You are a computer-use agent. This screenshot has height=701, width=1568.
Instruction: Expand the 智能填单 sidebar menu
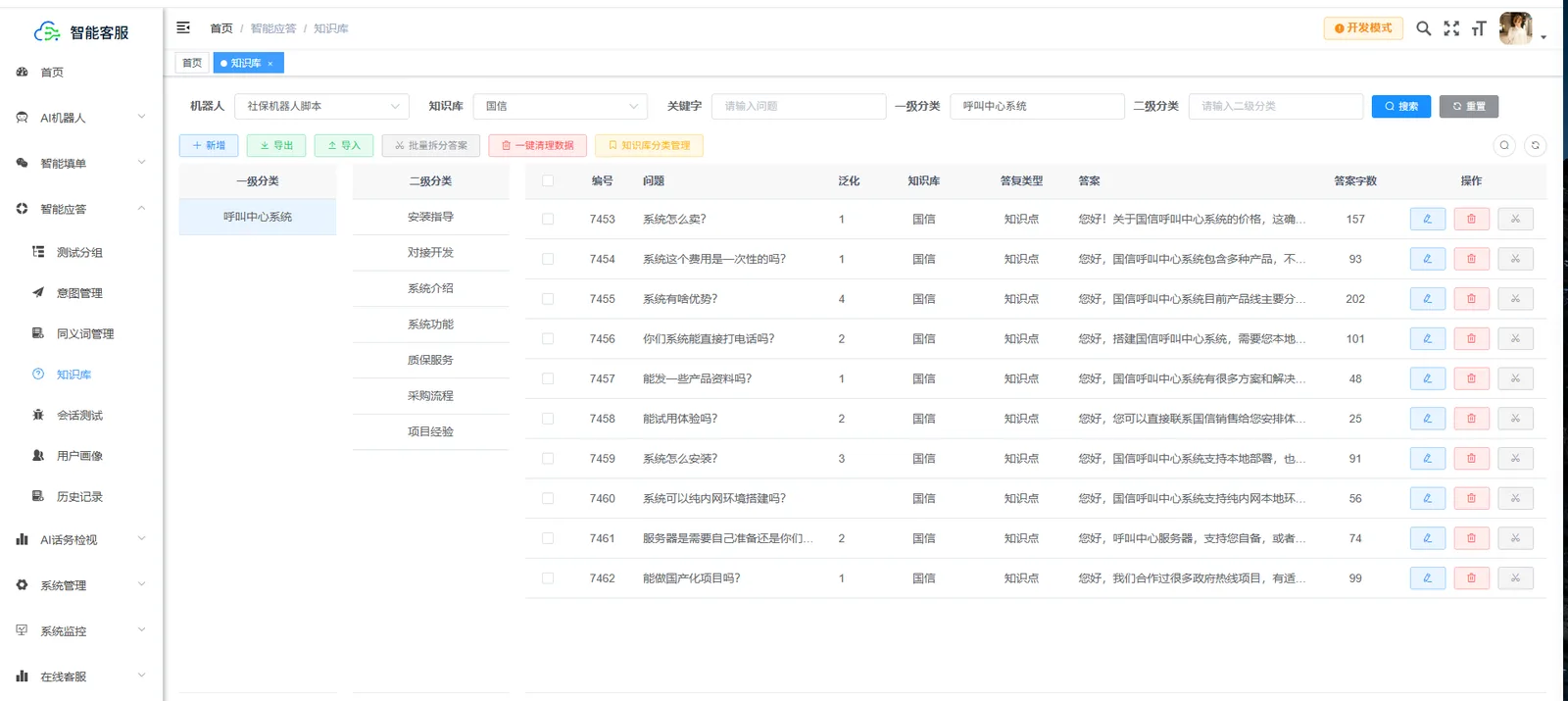tap(81, 164)
